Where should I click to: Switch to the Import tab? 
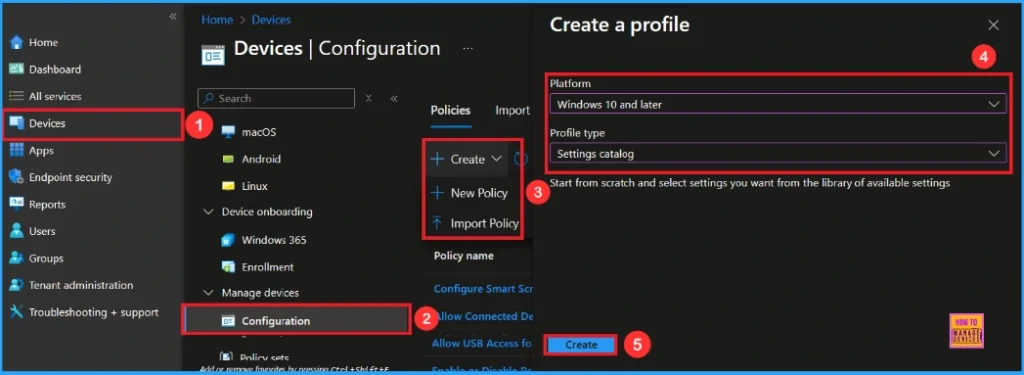pyautogui.click(x=513, y=110)
